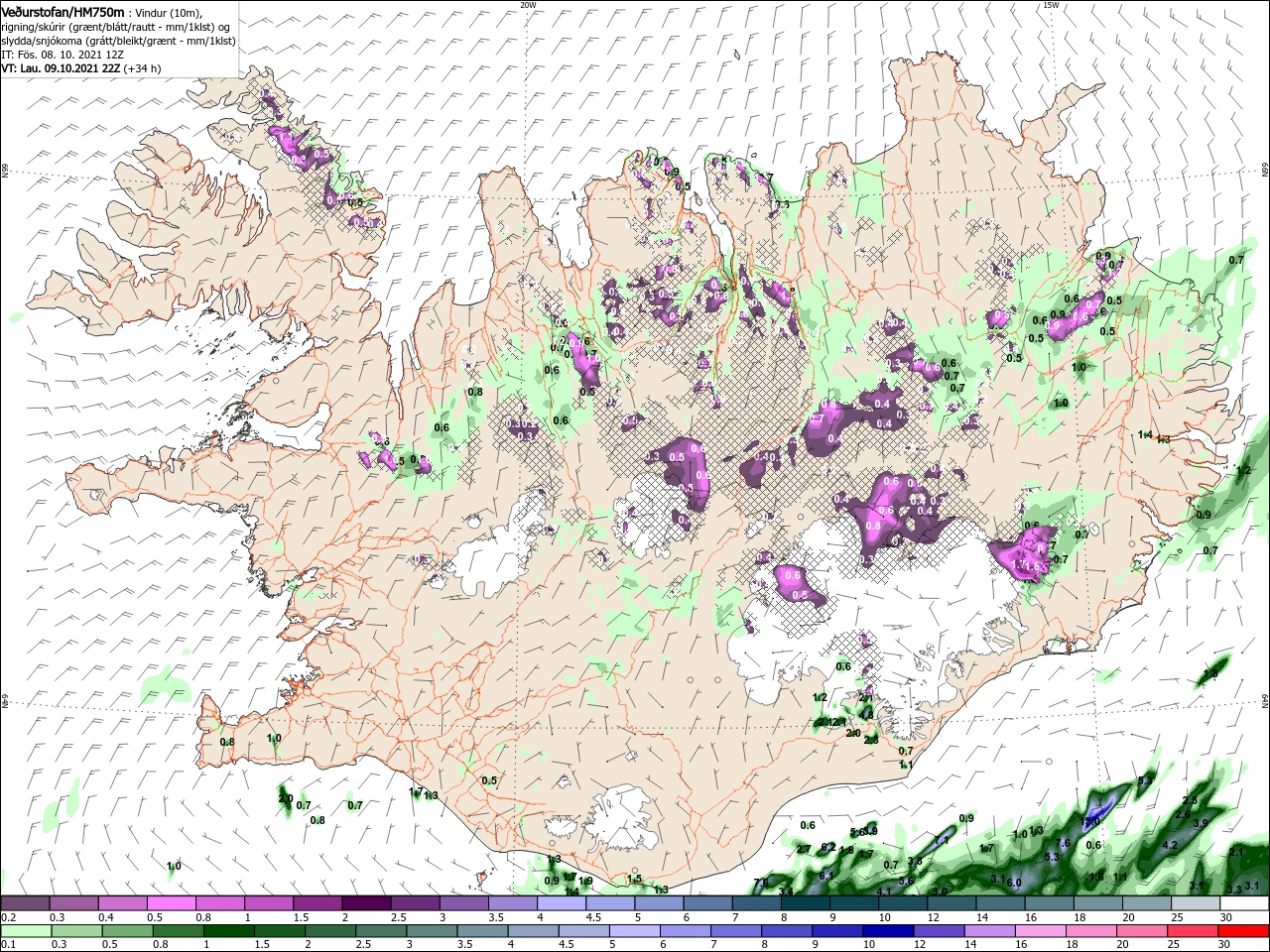
Task: Select the '6.1' rain value on map
Action: [x=825, y=876]
